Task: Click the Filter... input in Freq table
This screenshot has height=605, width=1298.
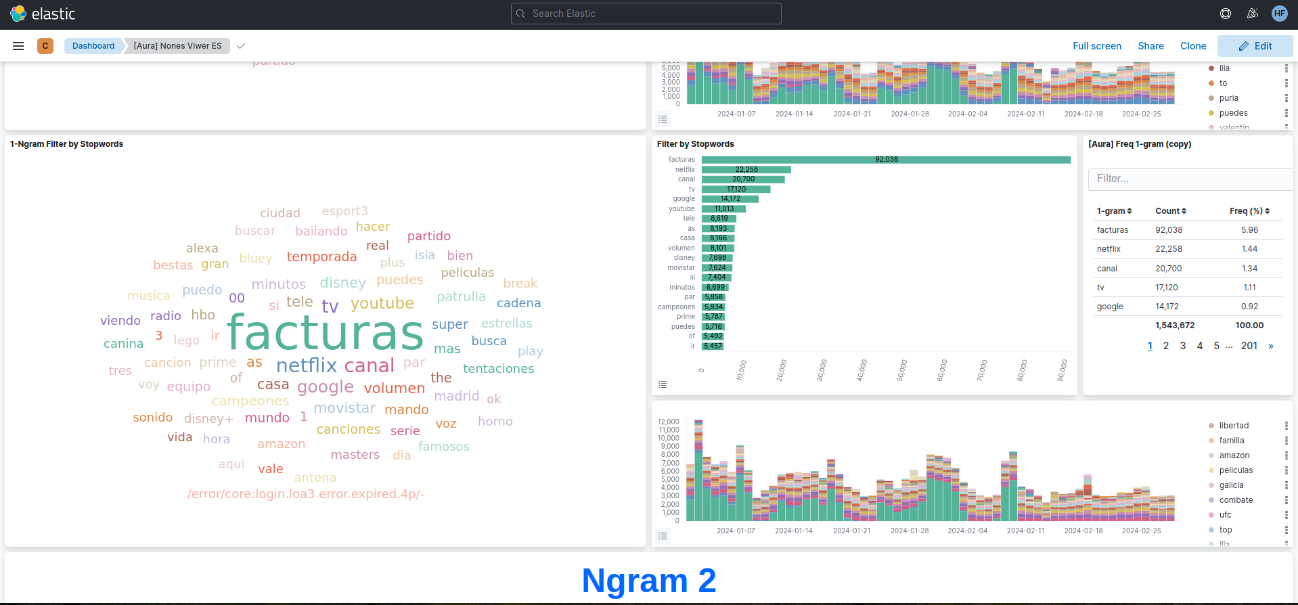Action: click(x=1190, y=179)
